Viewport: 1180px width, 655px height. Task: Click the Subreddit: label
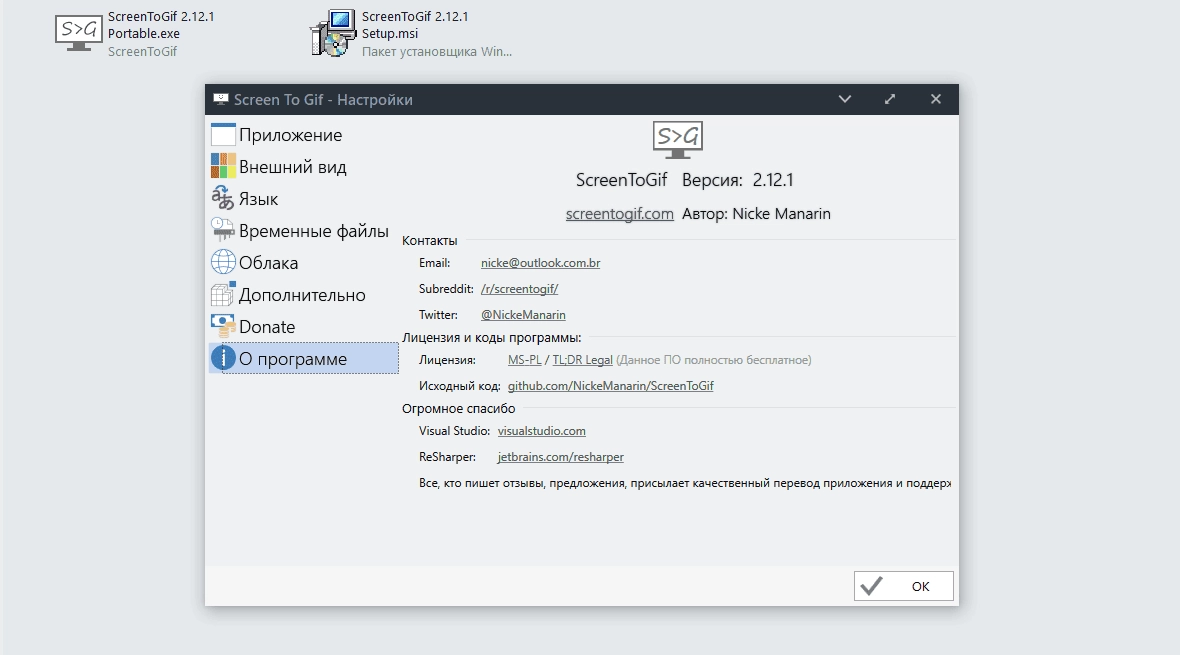pos(446,289)
